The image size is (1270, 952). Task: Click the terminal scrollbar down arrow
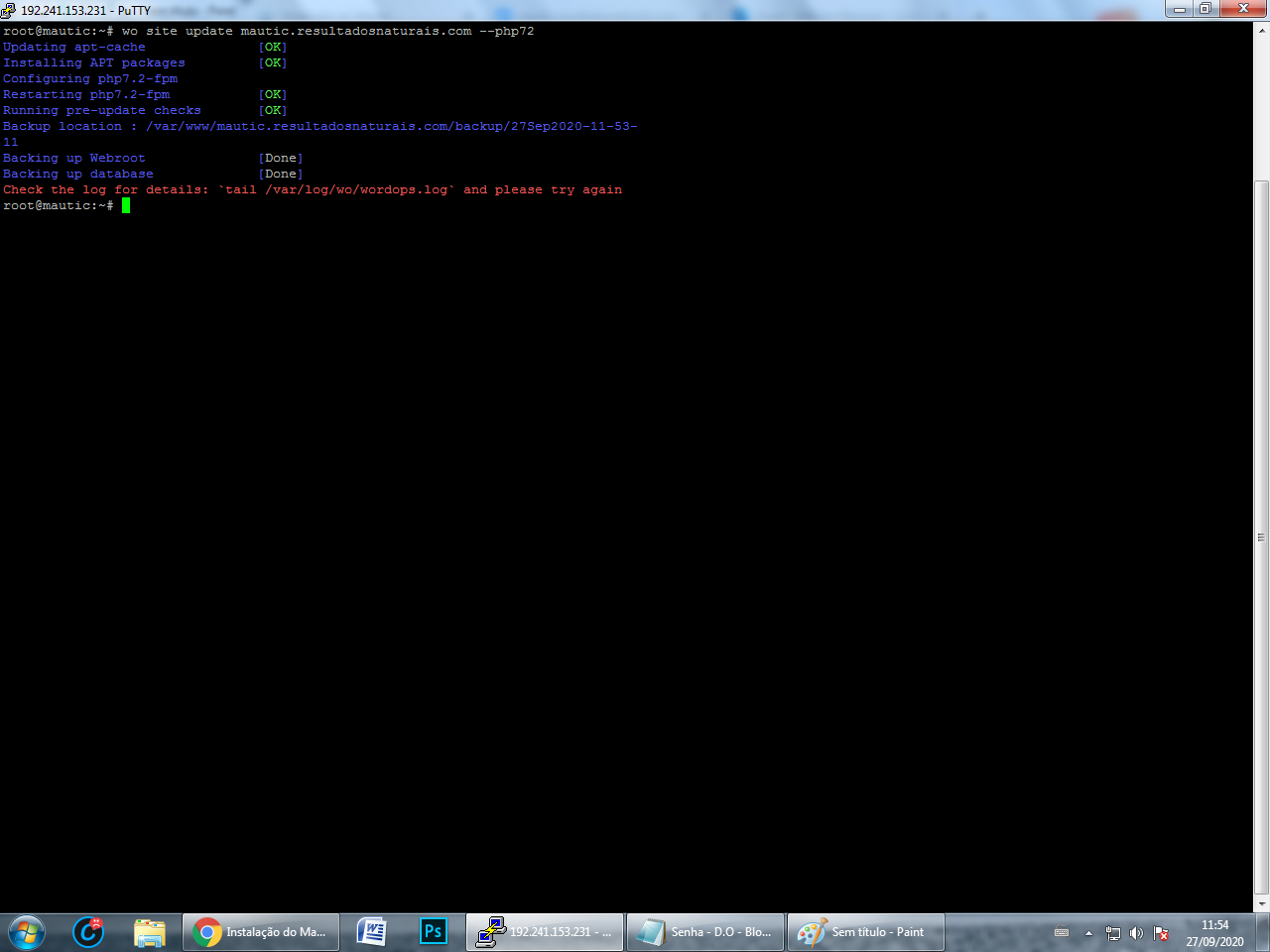click(1261, 904)
